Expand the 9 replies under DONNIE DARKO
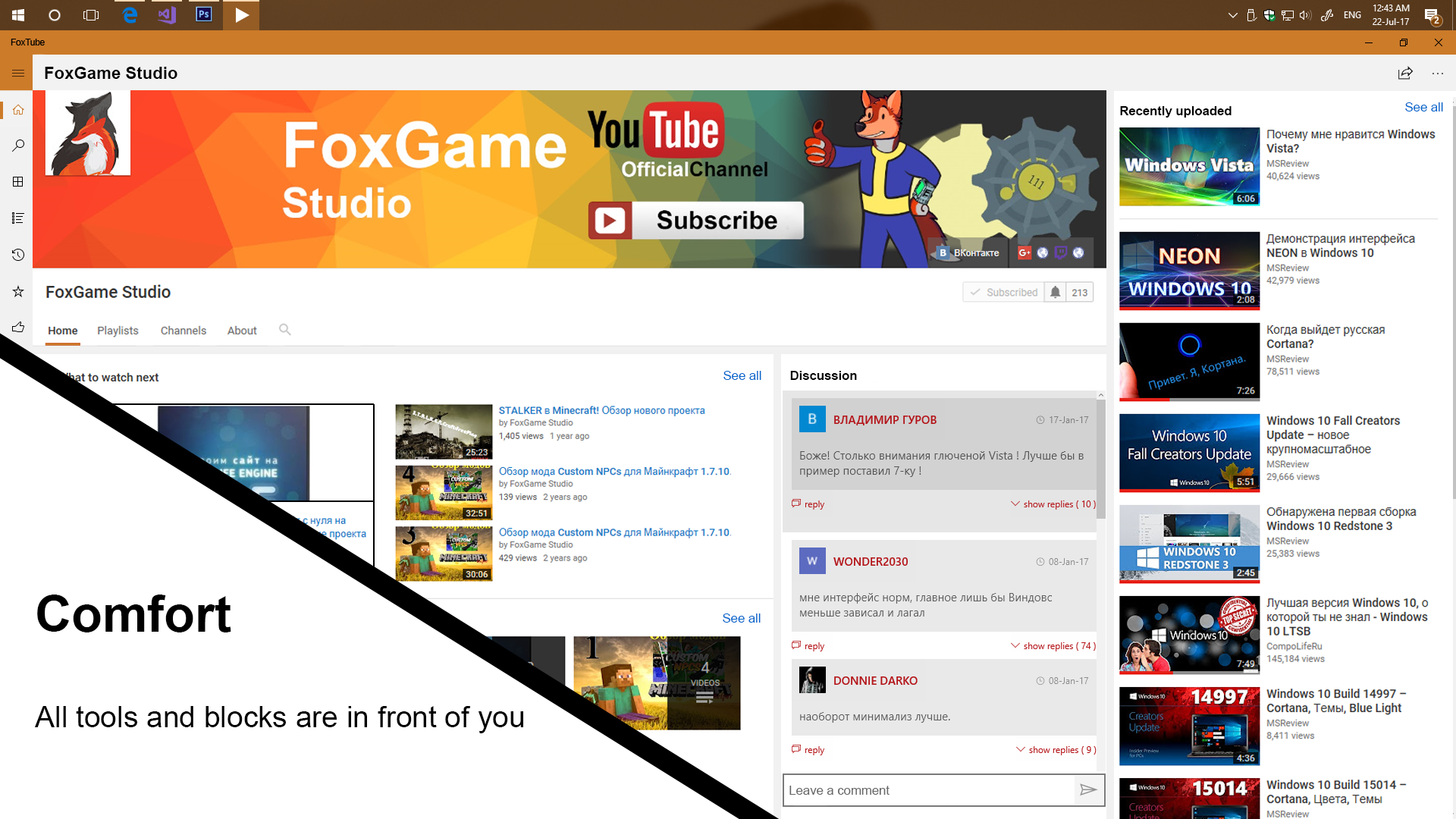Screen dimensions: 1456x819 tap(1056, 750)
